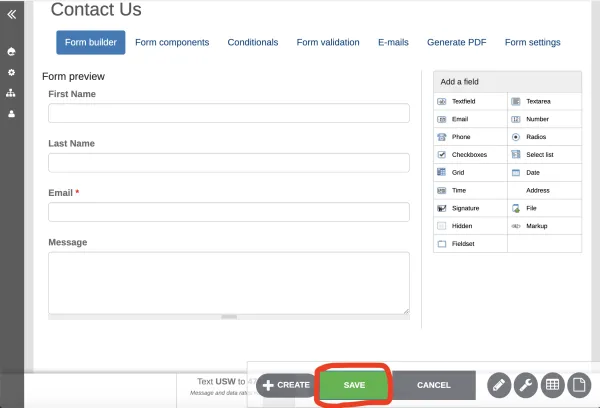600x408 pixels.
Task: Click the table grid round icon
Action: (553, 385)
